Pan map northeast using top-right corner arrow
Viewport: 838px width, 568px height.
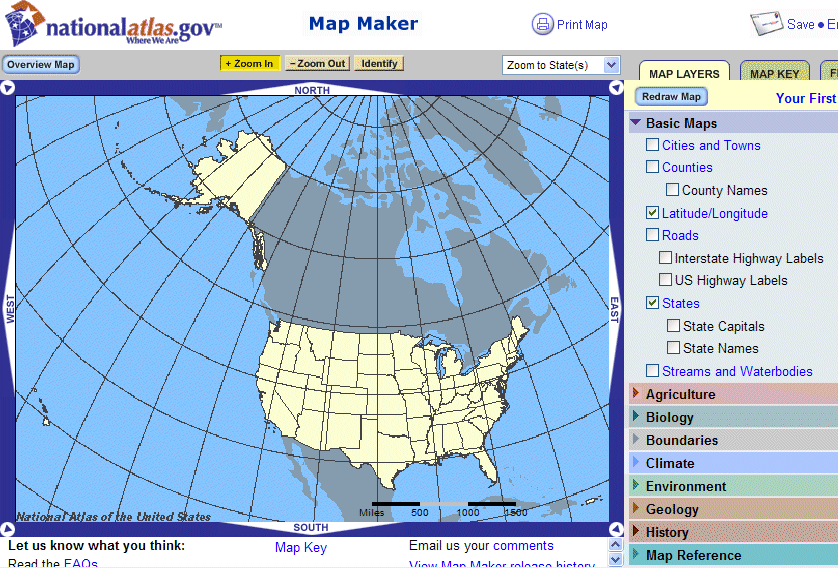point(616,88)
